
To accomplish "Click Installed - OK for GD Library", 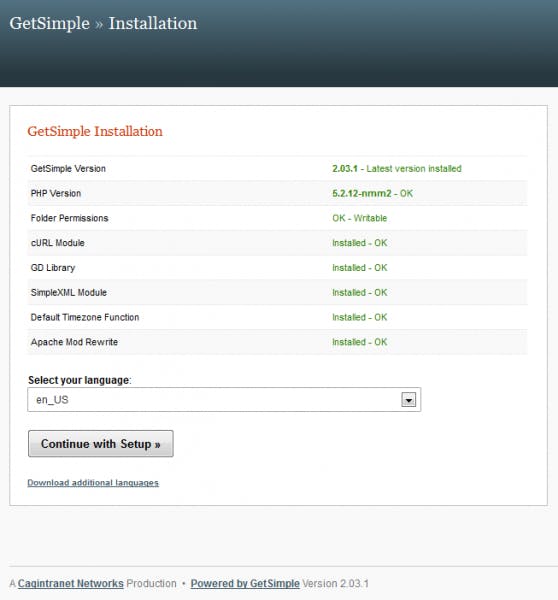I will tap(359, 268).
